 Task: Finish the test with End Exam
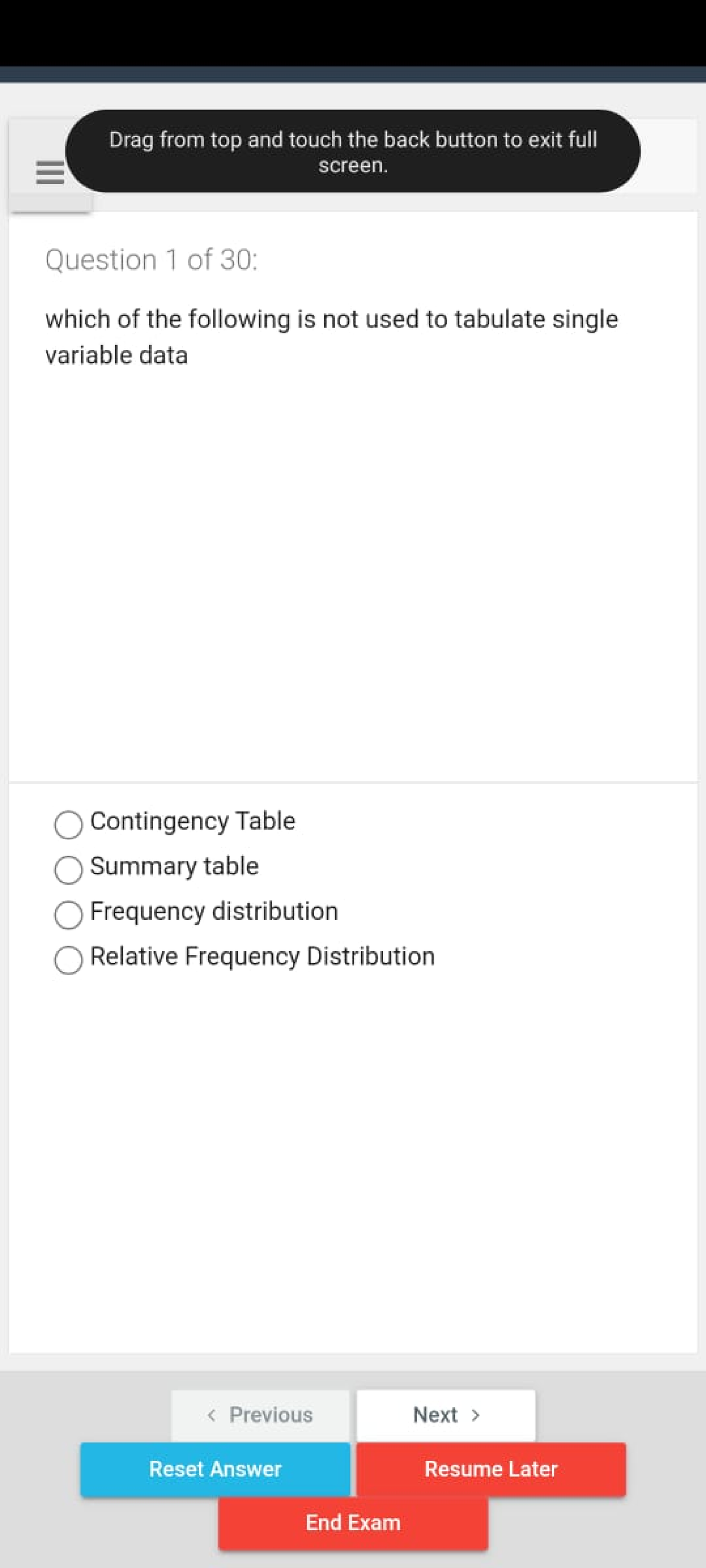point(352,1522)
